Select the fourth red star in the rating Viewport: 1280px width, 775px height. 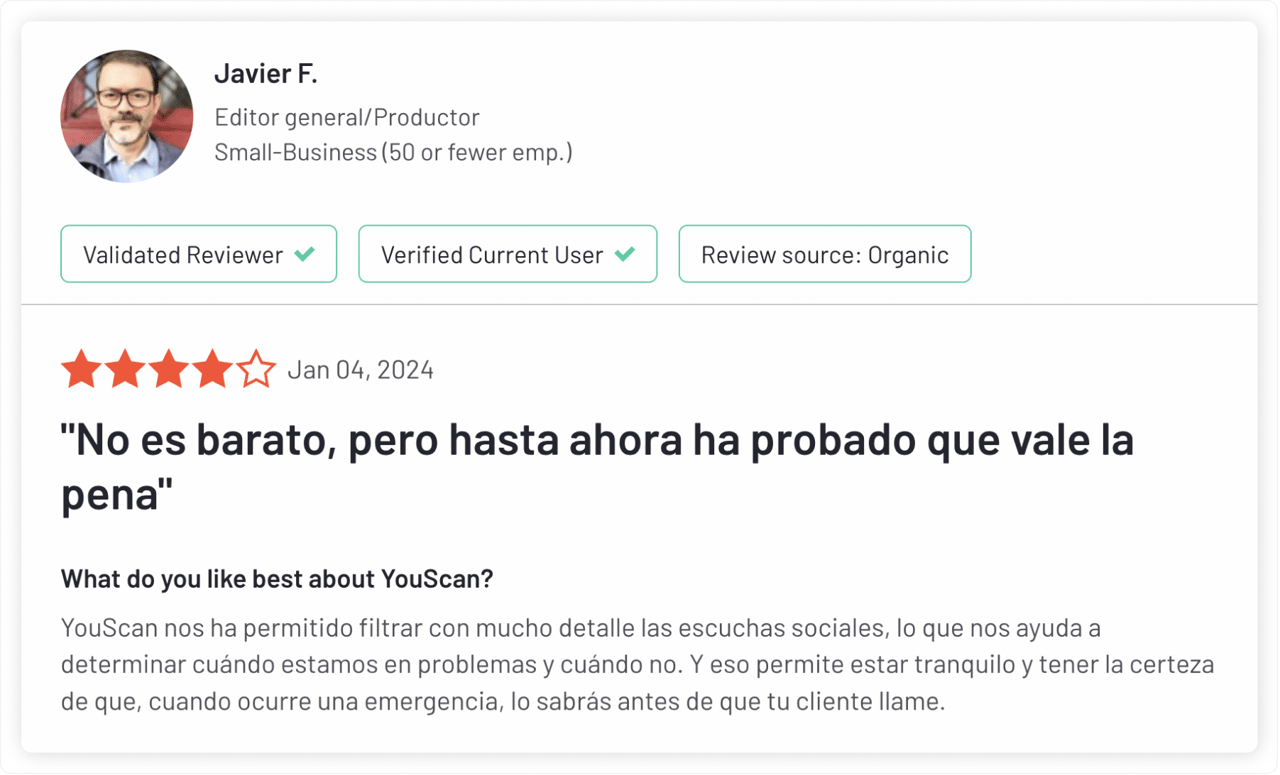212,369
